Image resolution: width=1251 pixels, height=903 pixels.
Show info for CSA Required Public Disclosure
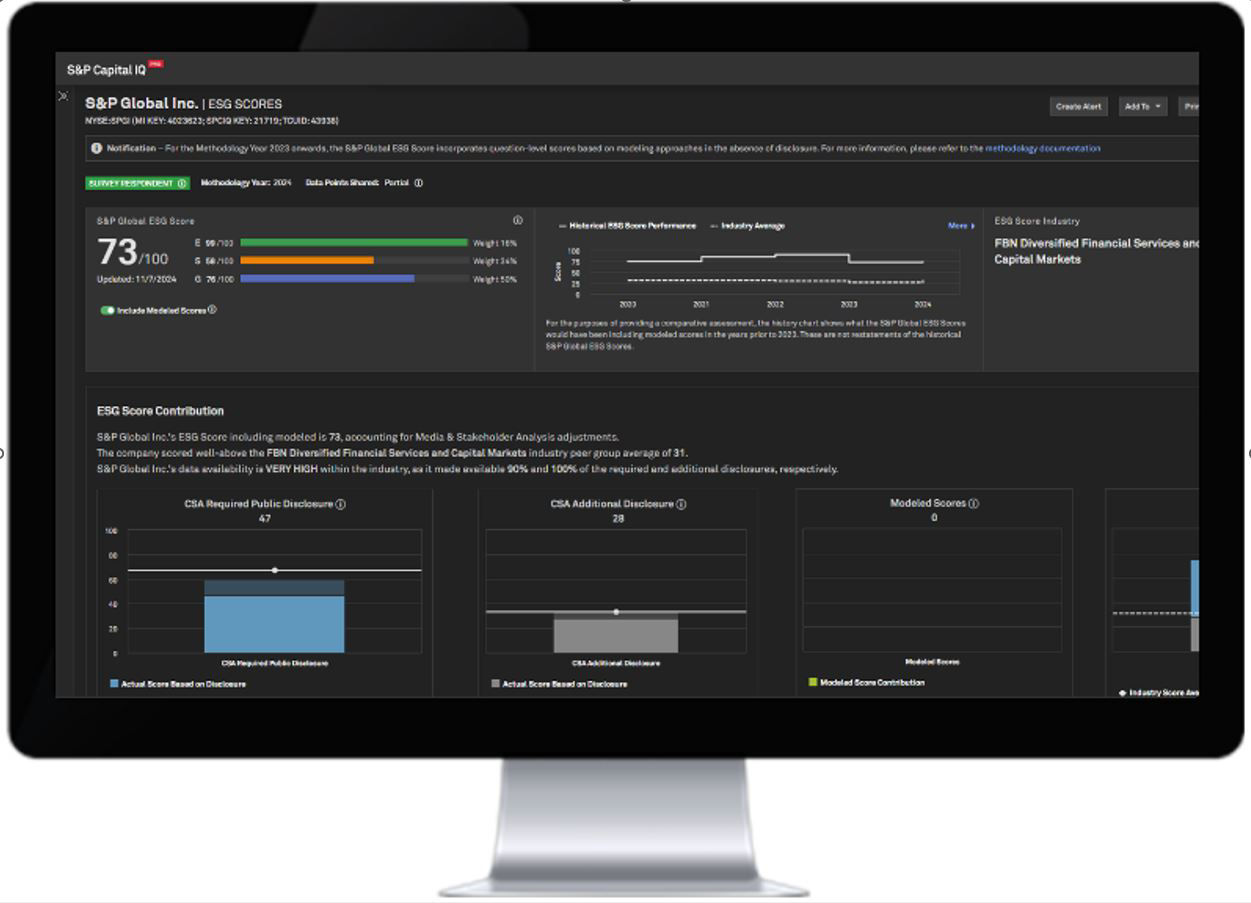click(340, 505)
